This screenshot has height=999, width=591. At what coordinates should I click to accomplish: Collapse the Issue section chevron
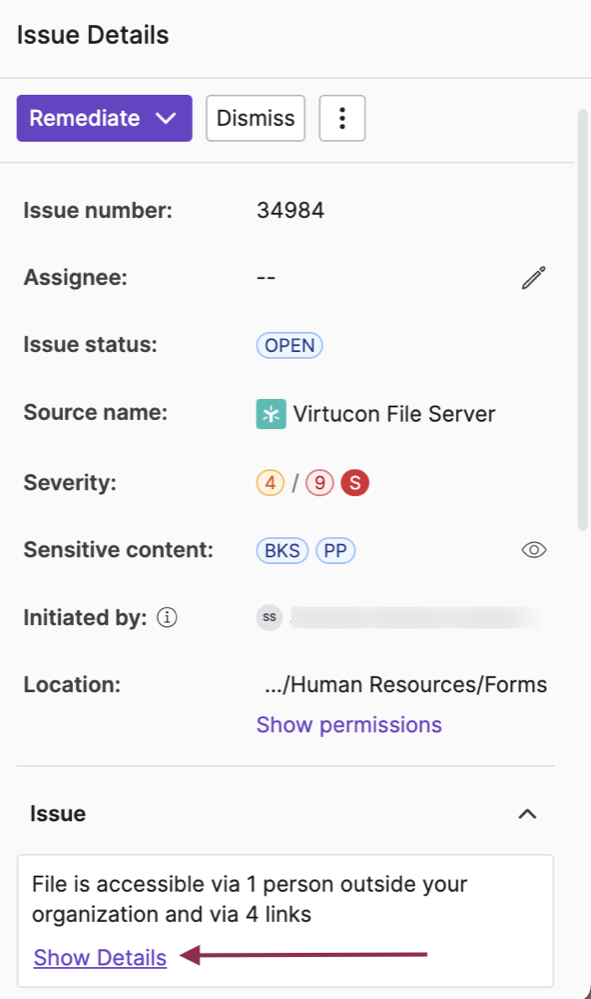[x=527, y=814]
